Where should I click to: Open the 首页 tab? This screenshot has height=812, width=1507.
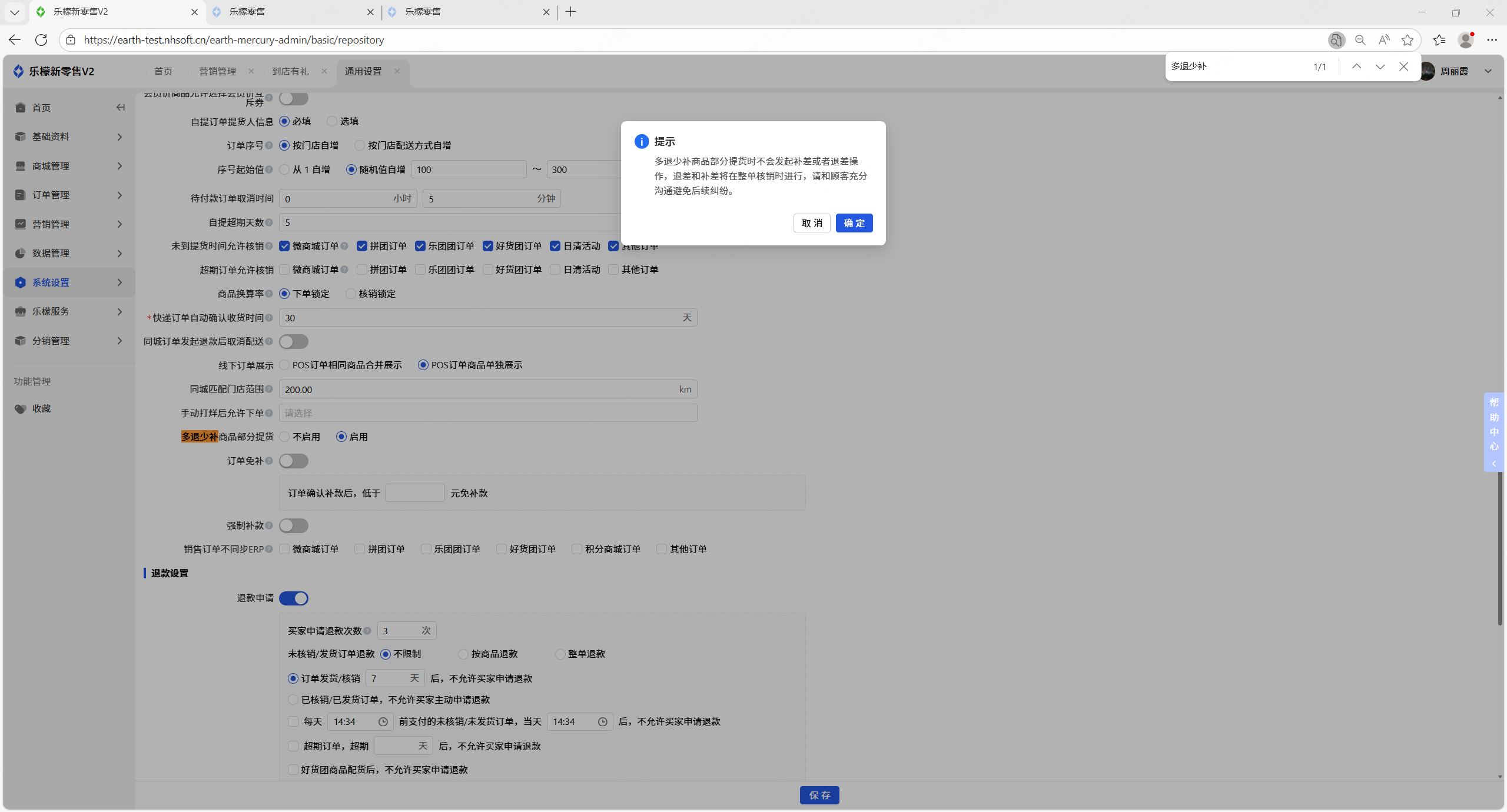tap(163, 71)
